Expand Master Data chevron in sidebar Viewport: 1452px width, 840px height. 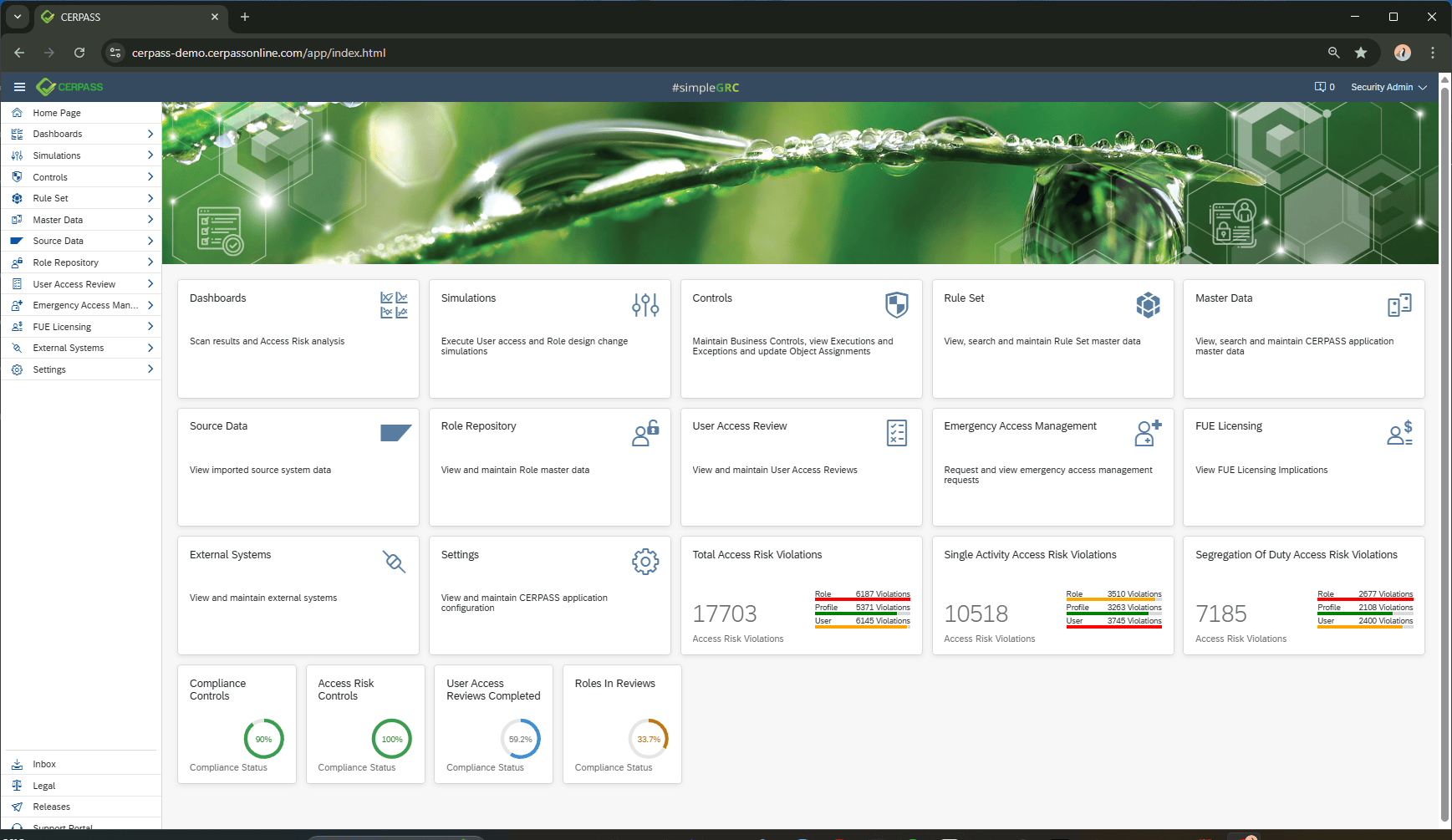(150, 220)
